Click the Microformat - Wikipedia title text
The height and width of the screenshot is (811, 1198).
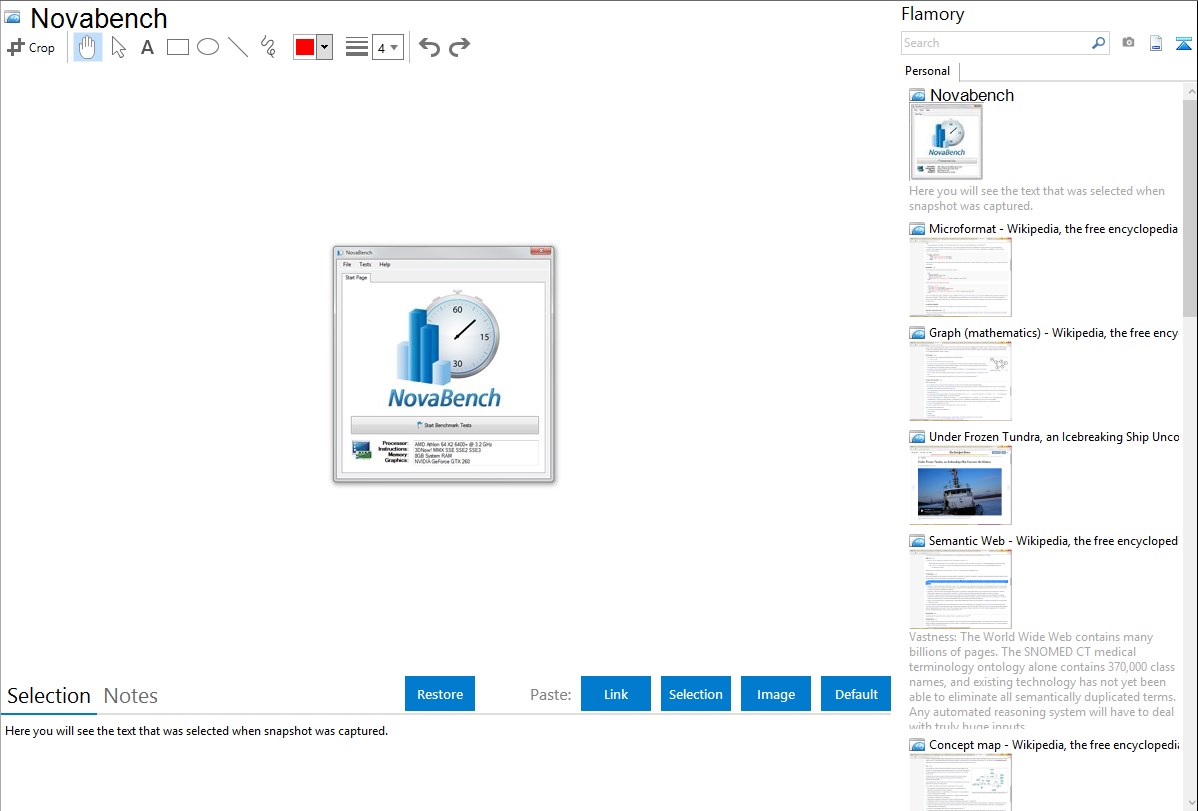pyautogui.click(x=1054, y=229)
